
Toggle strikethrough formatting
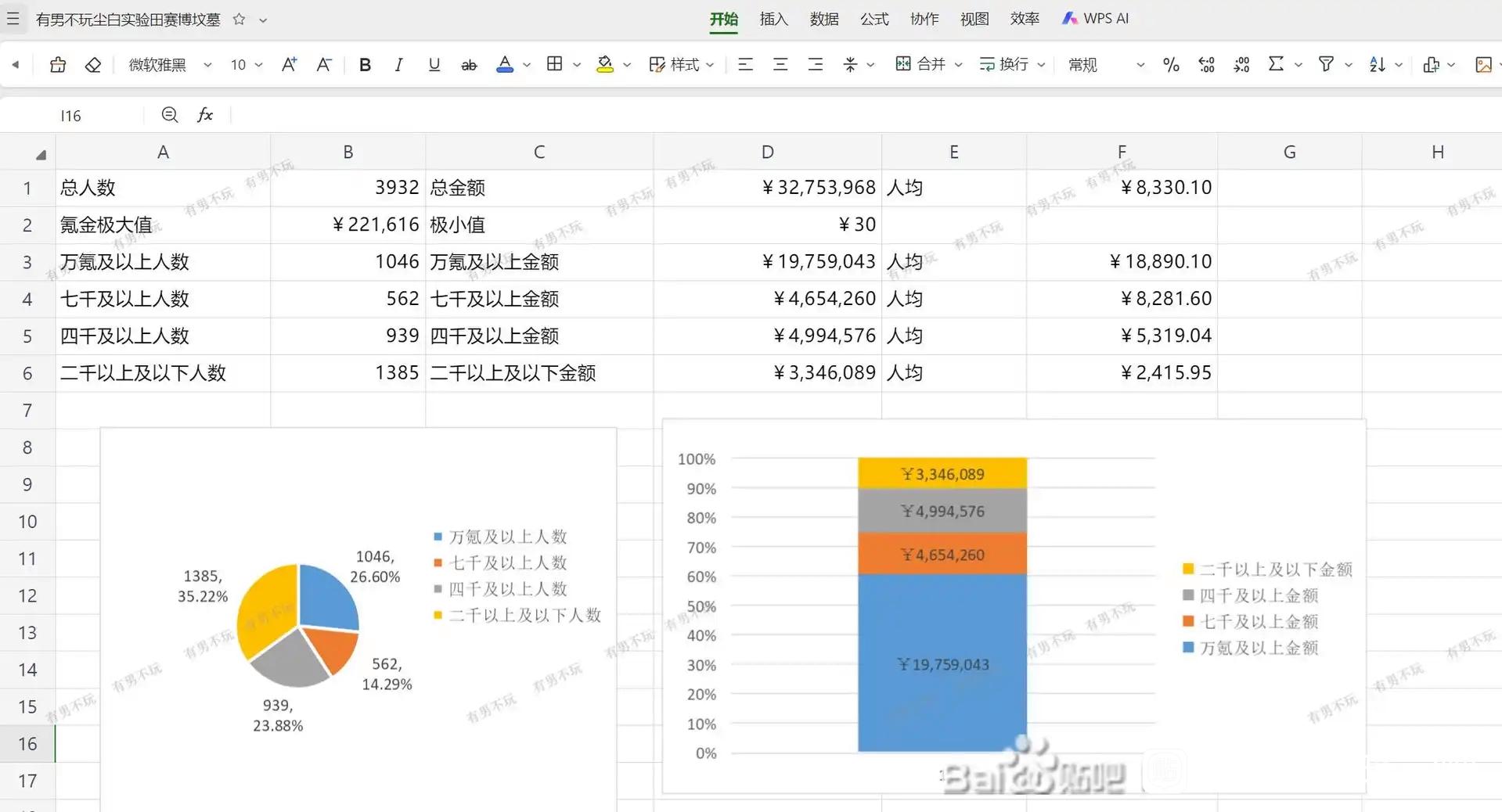pos(469,65)
